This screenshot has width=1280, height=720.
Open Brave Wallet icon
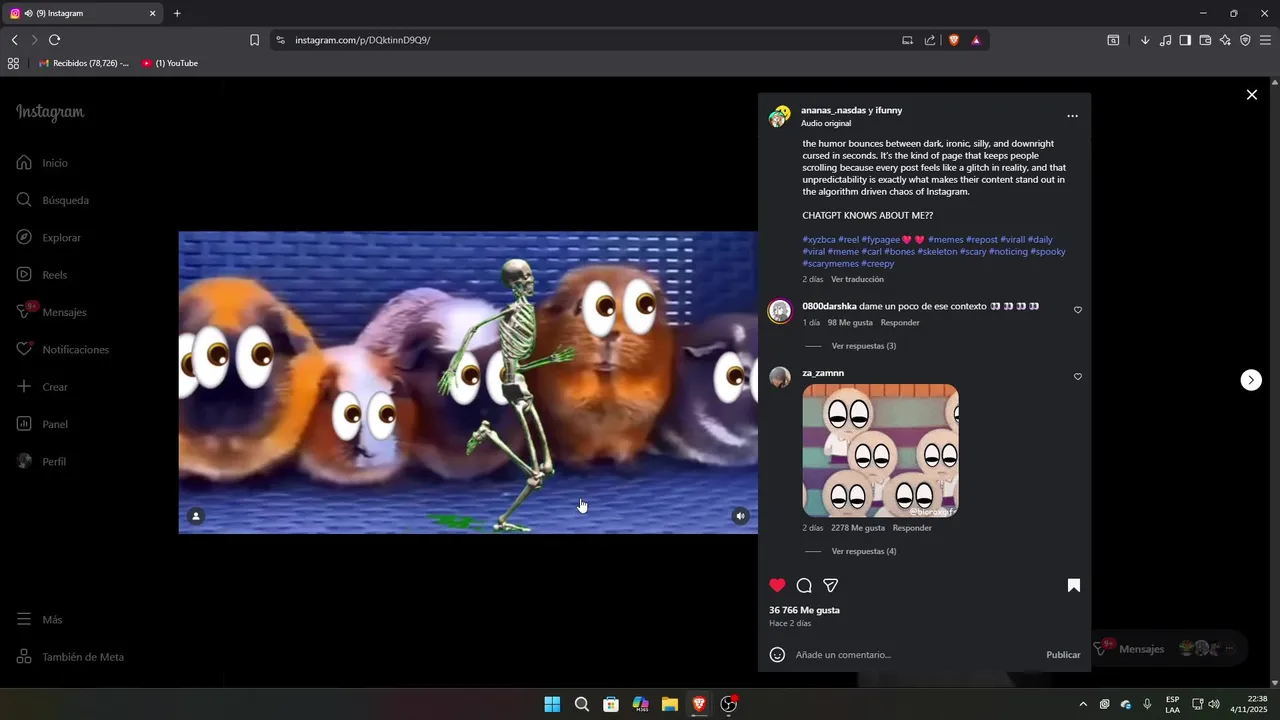tap(1205, 40)
